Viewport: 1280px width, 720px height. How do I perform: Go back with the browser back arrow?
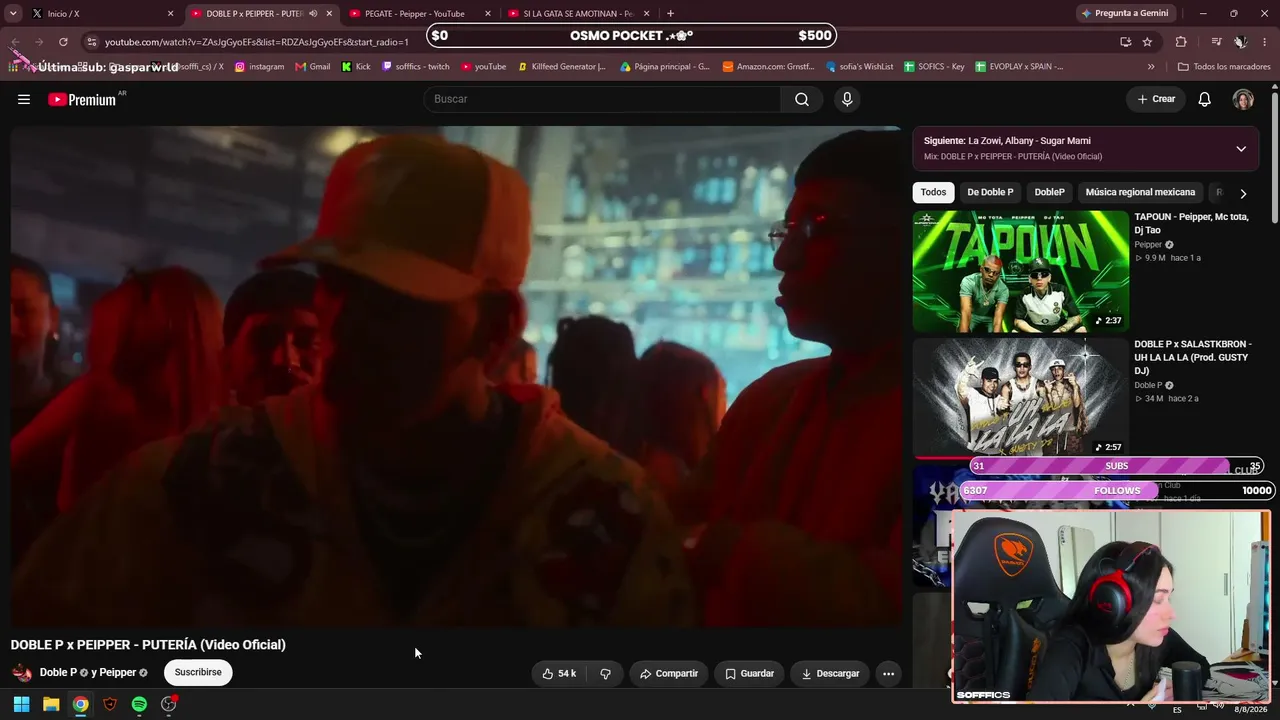click(x=14, y=42)
